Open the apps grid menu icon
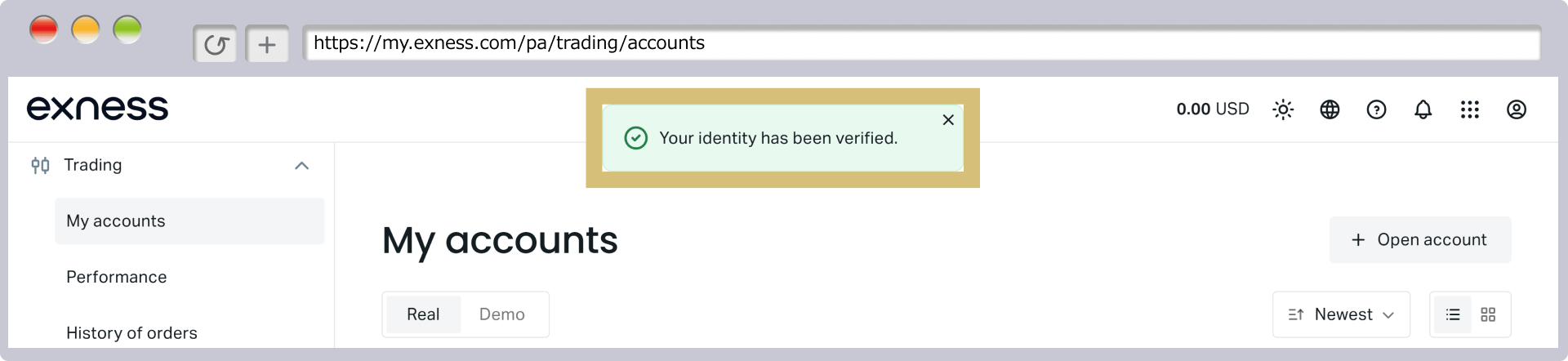The width and height of the screenshot is (1568, 361). point(1469,109)
